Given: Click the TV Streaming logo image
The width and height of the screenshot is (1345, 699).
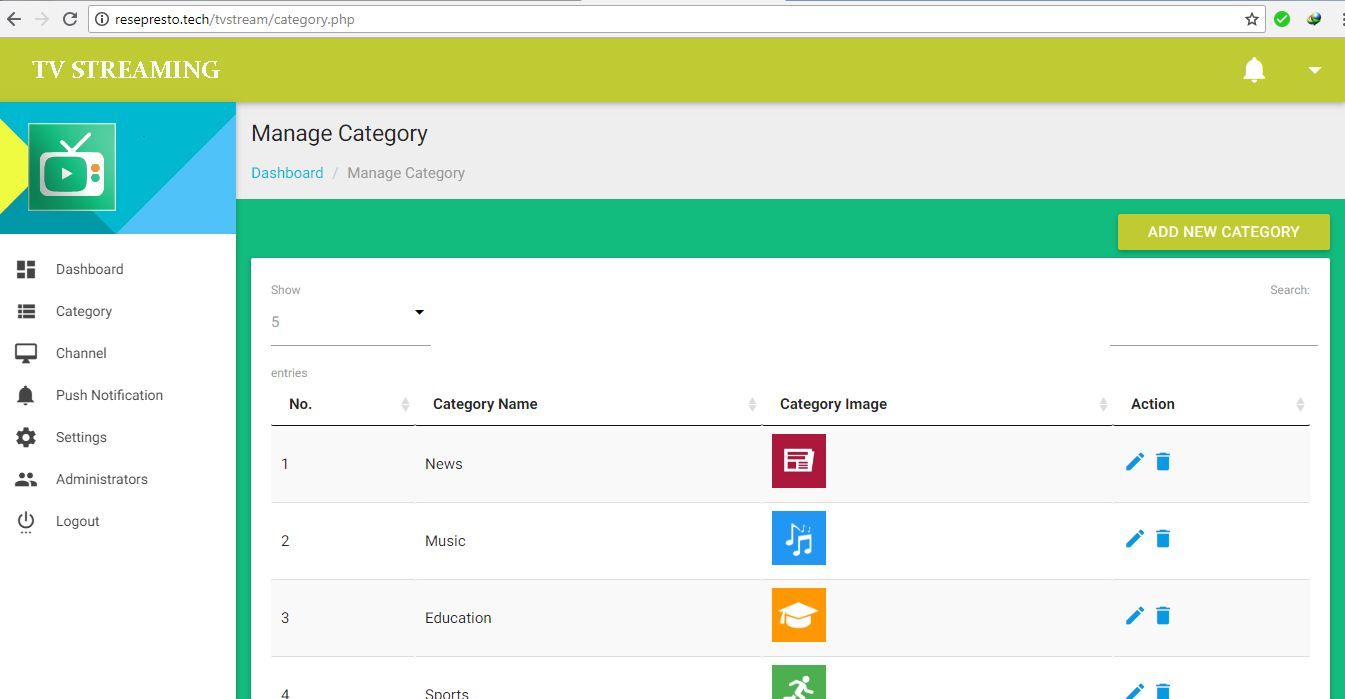Looking at the screenshot, I should click(72, 167).
